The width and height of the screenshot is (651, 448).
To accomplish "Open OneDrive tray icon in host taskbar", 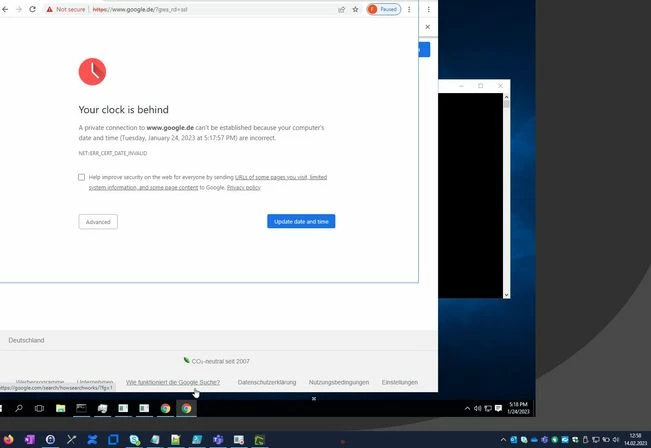I will pos(534,440).
